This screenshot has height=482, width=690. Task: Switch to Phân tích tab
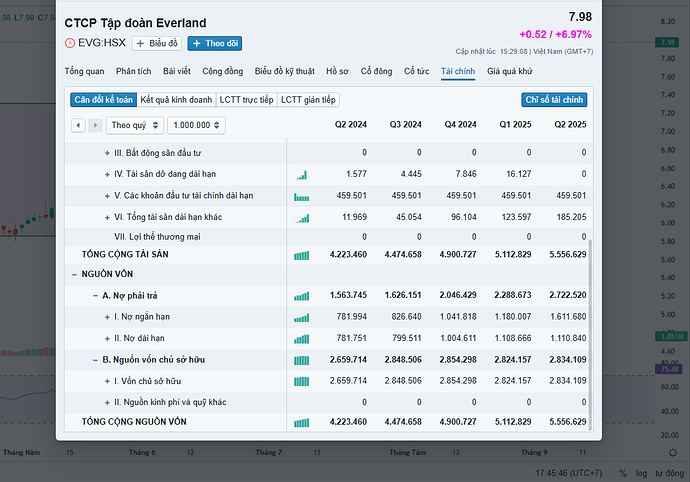coord(133,71)
